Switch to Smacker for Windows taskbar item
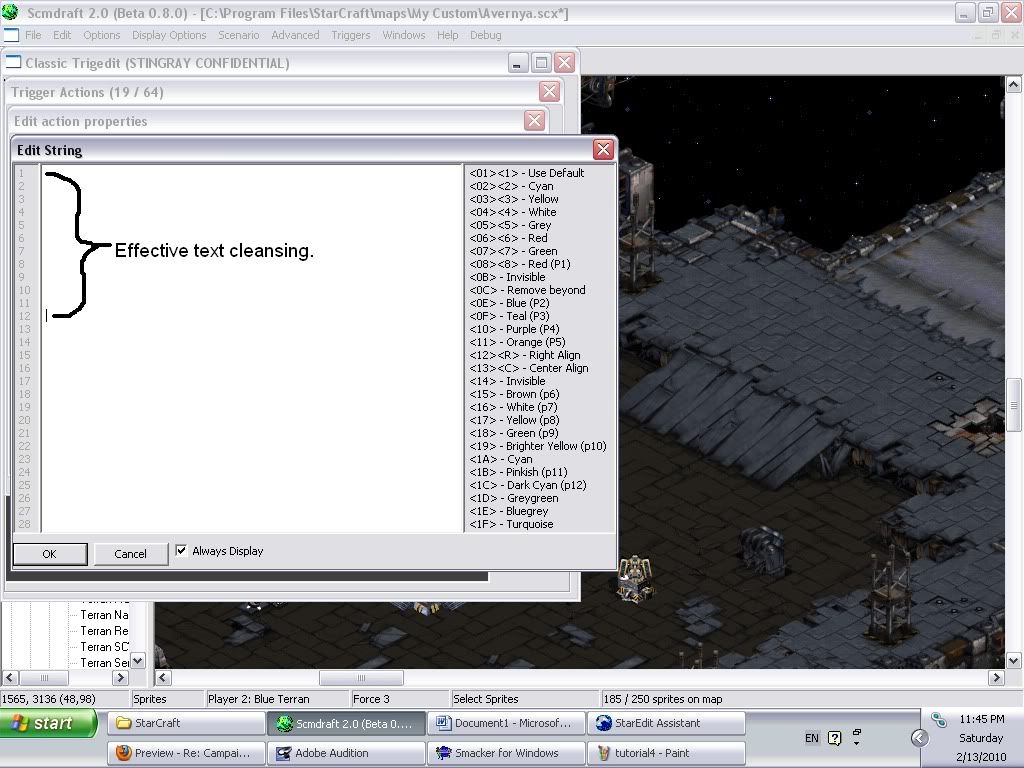 point(505,753)
